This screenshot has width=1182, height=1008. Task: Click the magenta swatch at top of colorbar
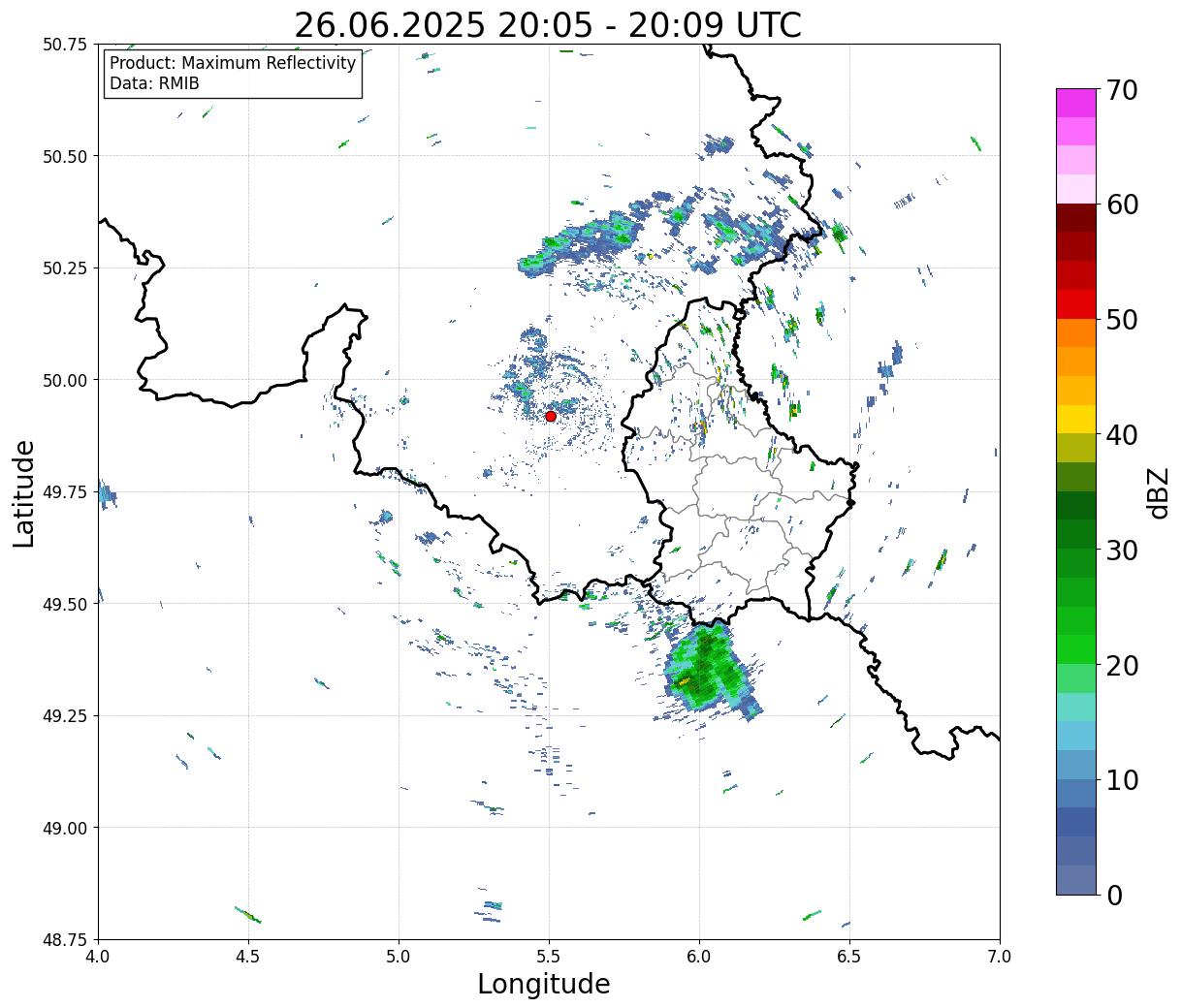tap(1076, 103)
